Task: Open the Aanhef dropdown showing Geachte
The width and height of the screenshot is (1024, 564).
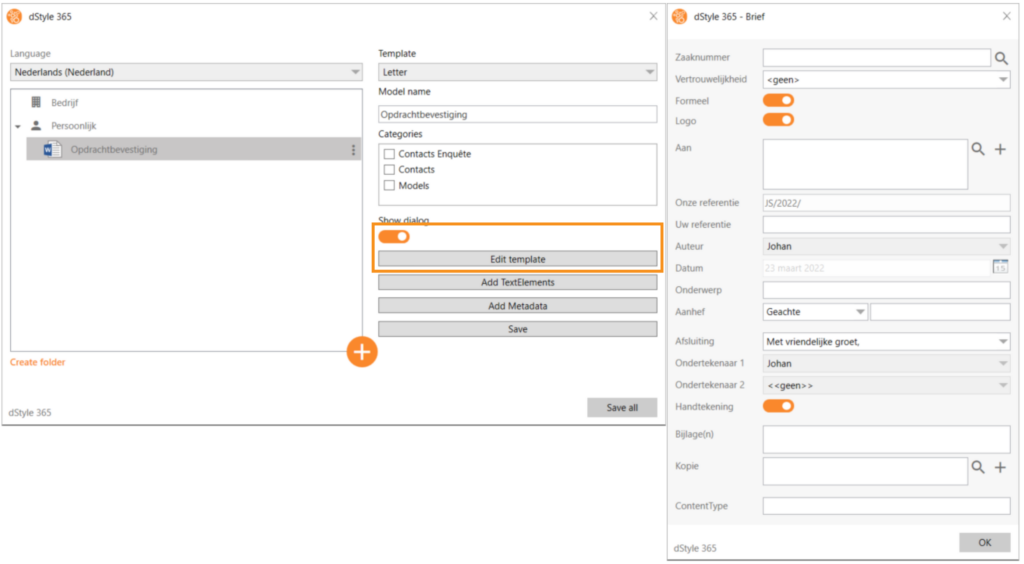Action: 814,312
